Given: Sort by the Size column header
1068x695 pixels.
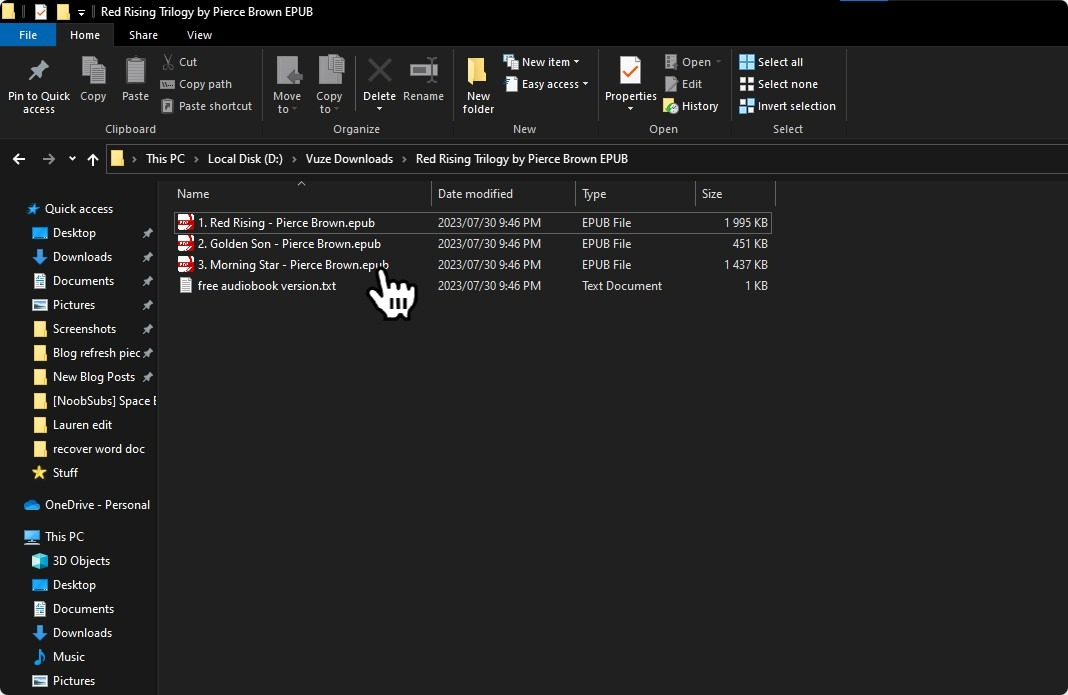Looking at the screenshot, I should tap(735, 194).
